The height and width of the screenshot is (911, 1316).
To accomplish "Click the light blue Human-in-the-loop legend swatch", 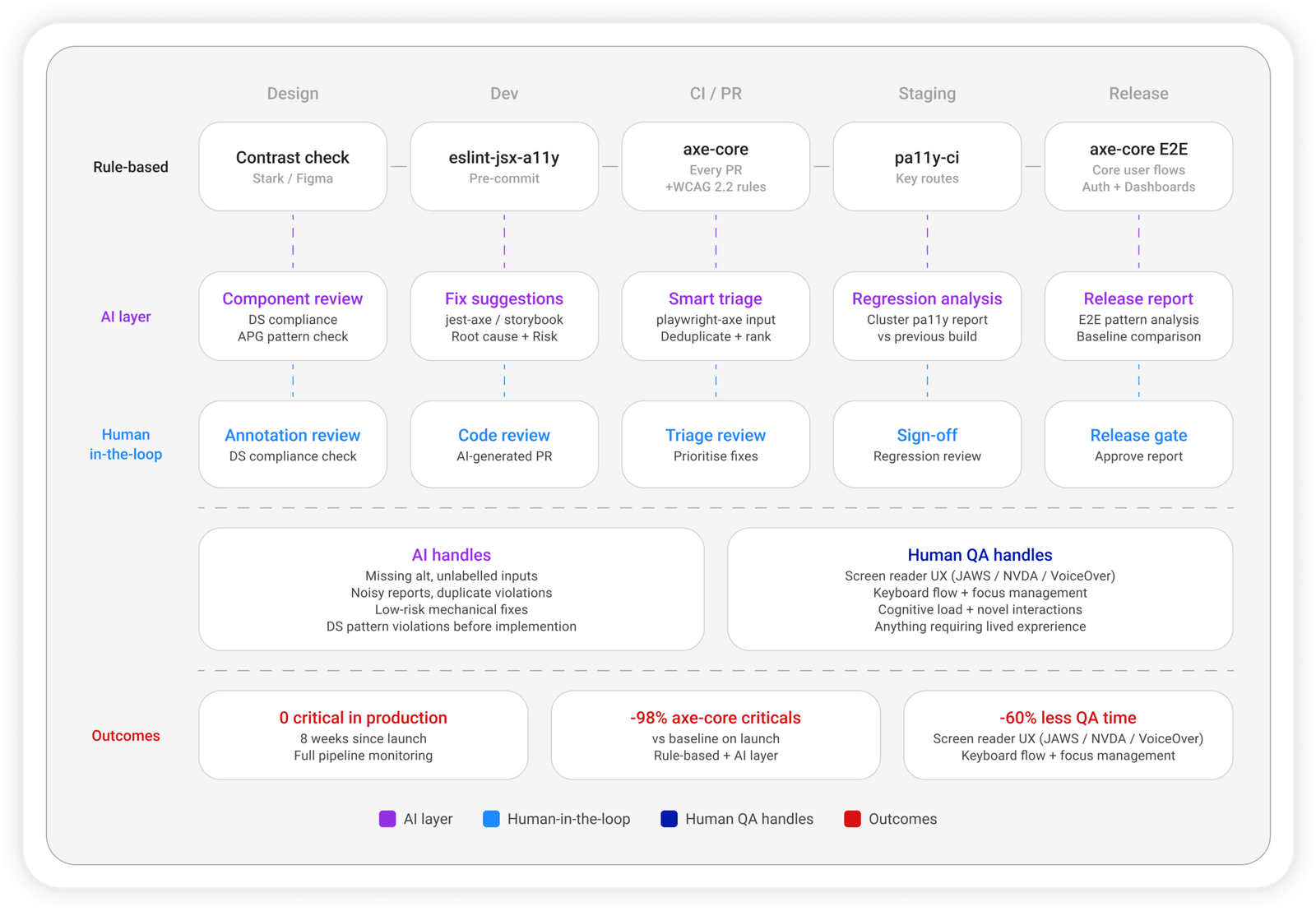I will point(491,819).
